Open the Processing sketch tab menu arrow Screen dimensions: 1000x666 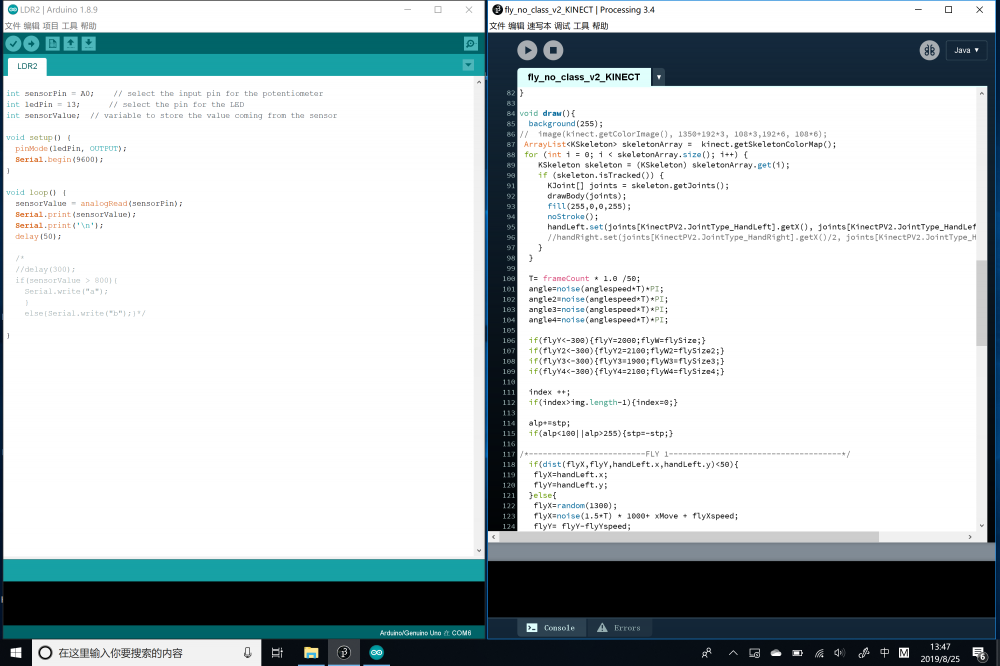659,77
